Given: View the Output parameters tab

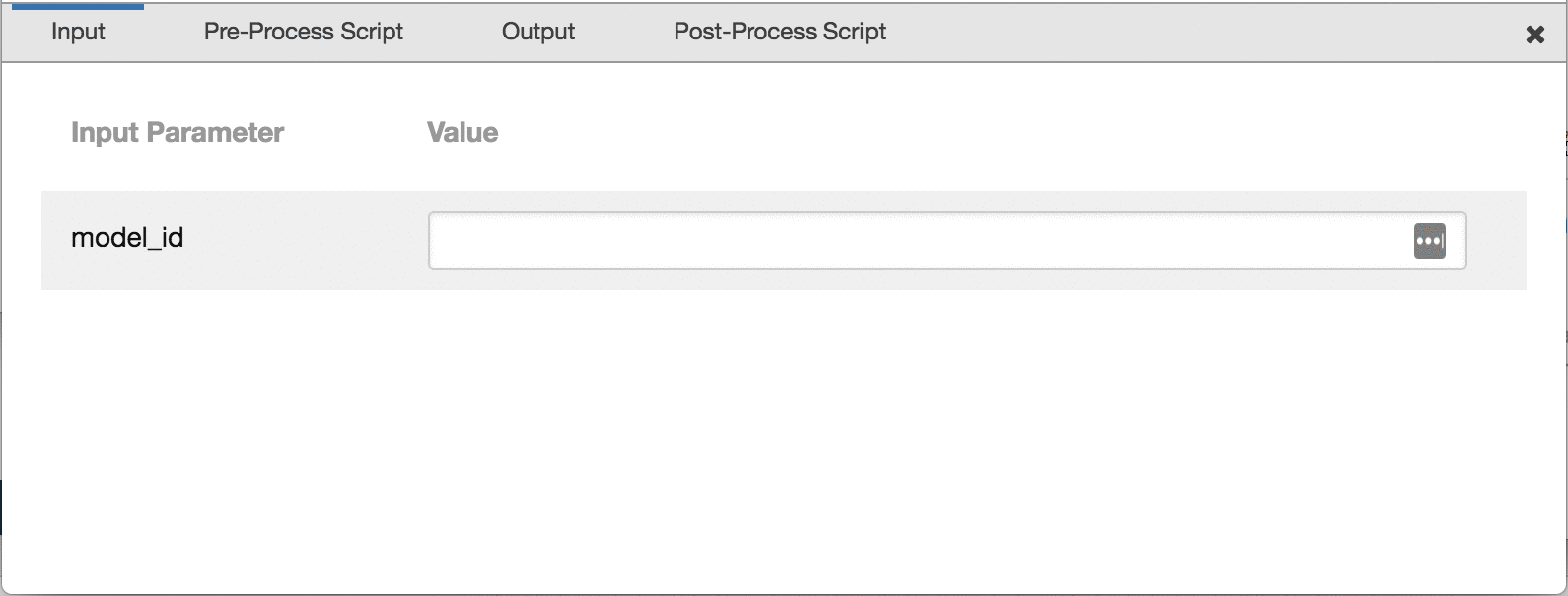Looking at the screenshot, I should tap(537, 32).
